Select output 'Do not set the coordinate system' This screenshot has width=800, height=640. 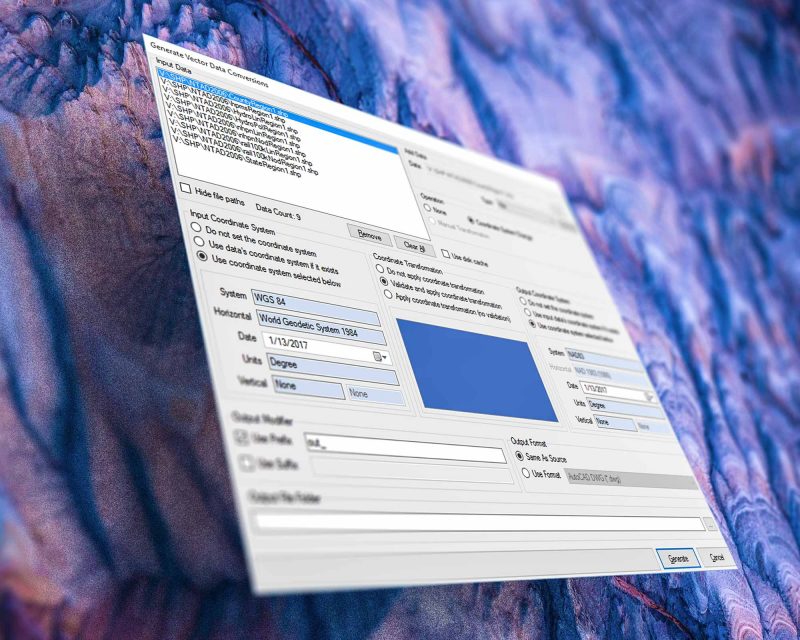523,301
